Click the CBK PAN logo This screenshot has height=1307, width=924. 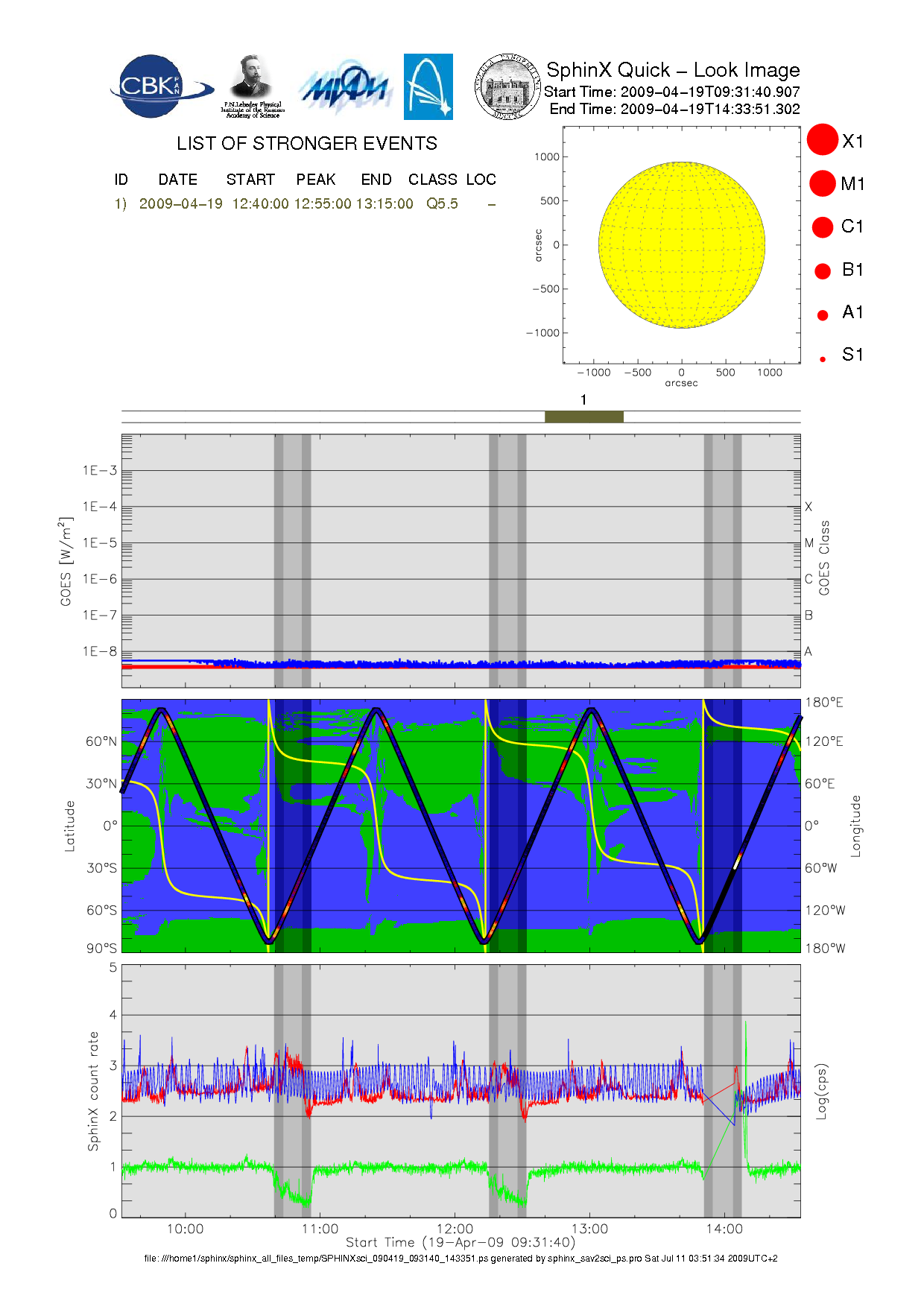(158, 86)
